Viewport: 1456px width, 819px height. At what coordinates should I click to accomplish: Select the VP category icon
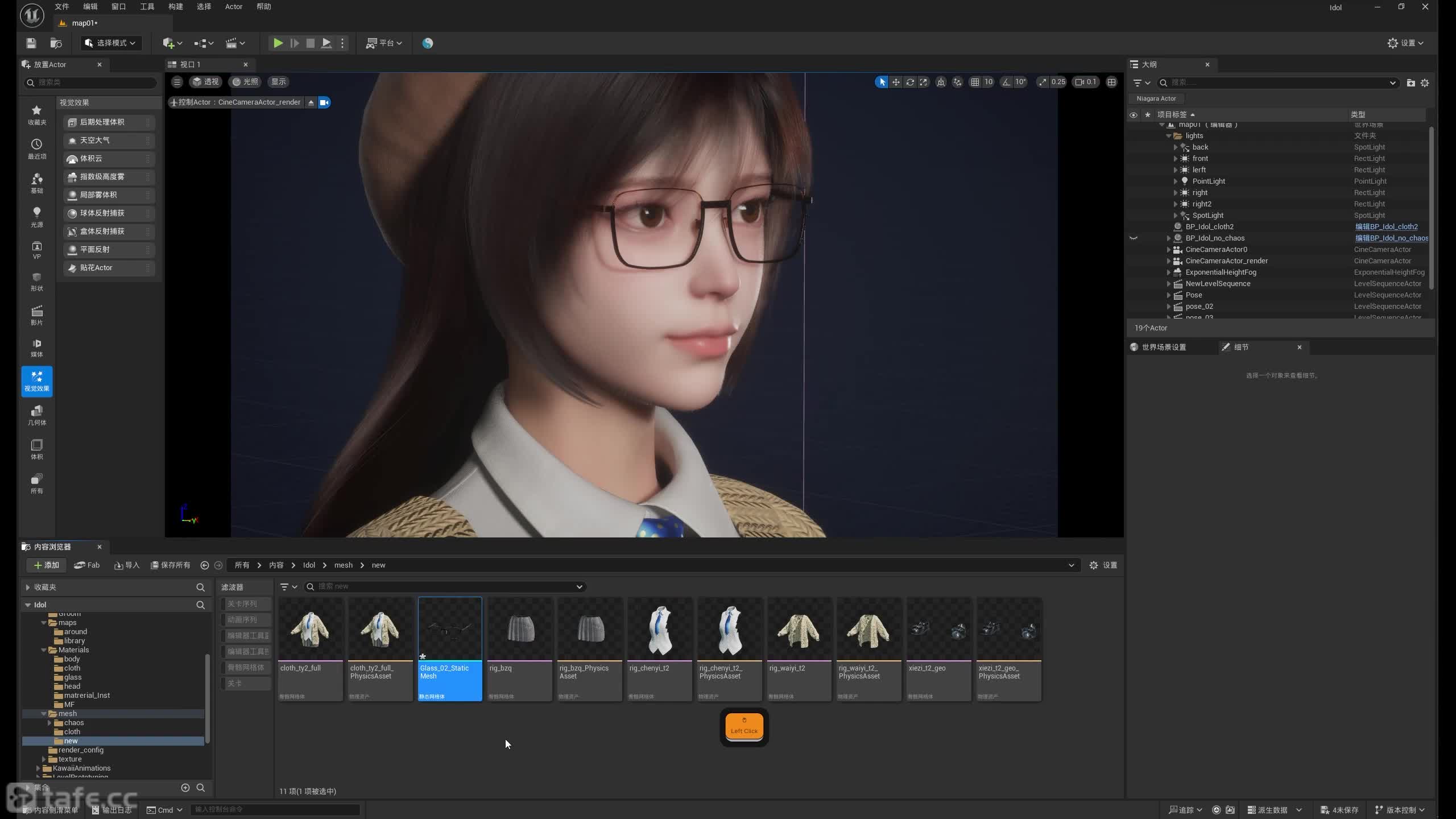point(37,250)
